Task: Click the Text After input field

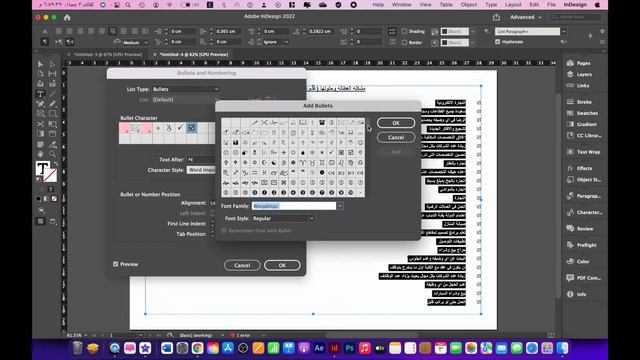Action: point(201,160)
